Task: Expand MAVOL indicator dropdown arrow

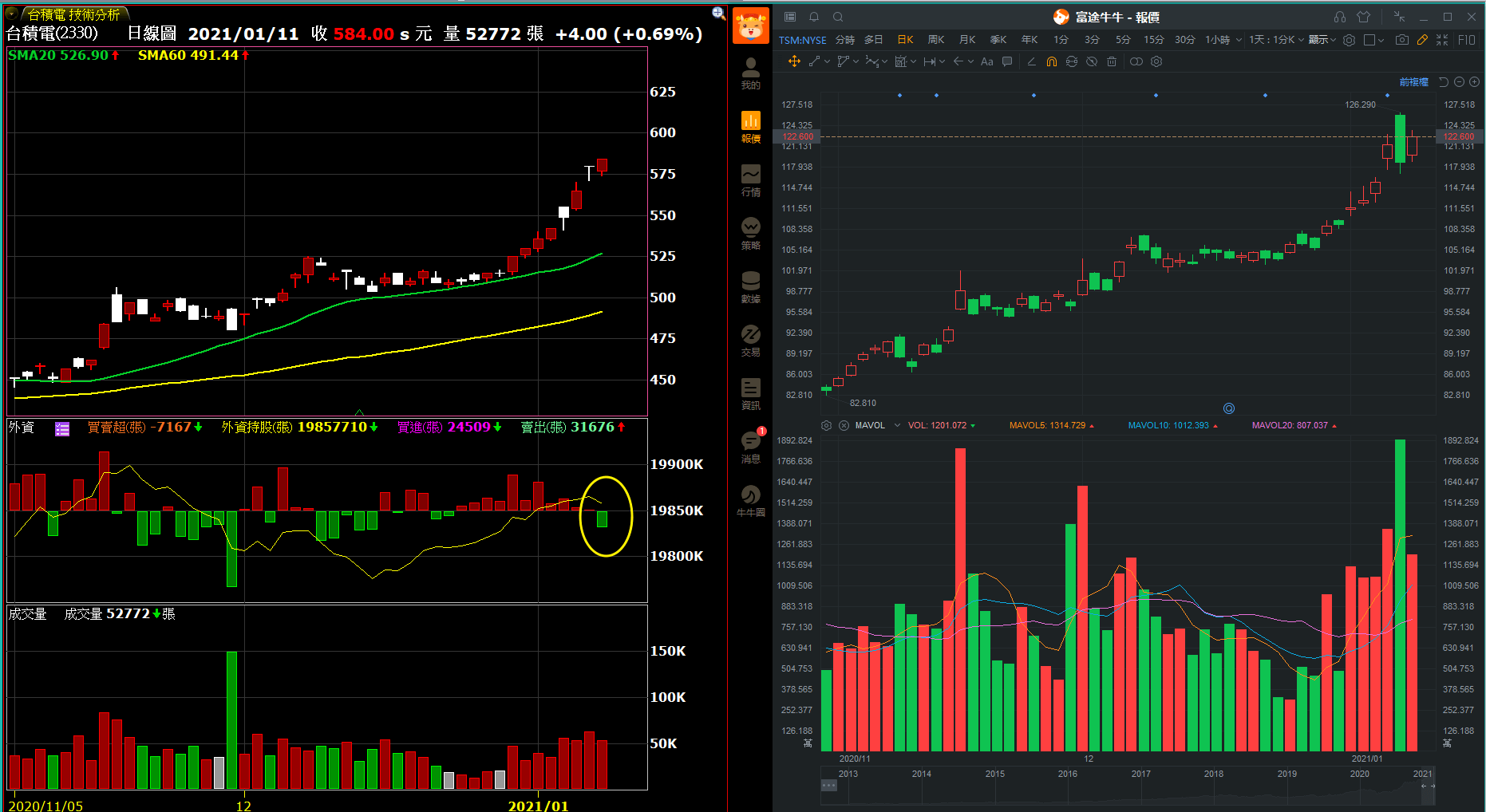Action: [897, 425]
